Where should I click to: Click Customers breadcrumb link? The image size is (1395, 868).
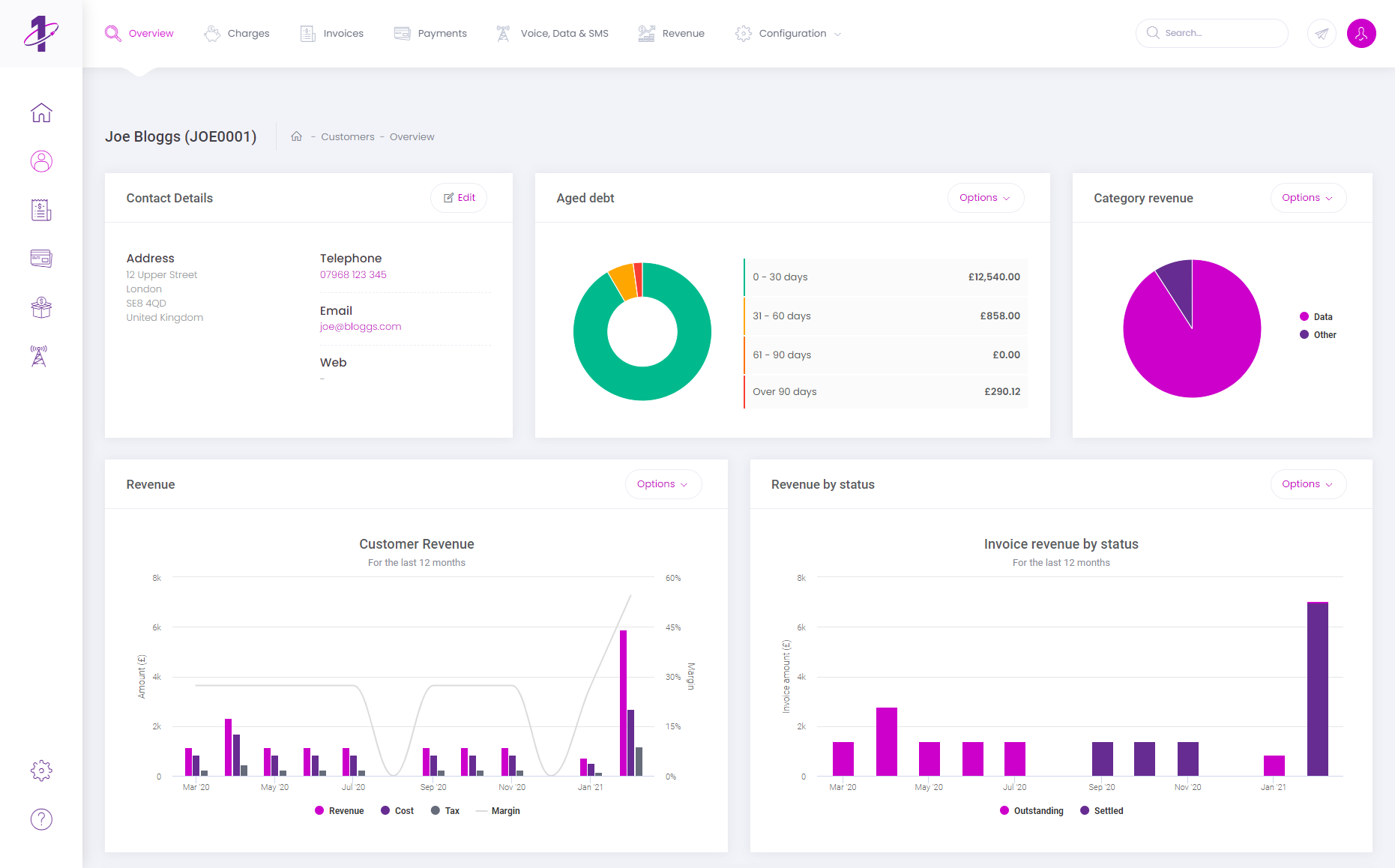[x=348, y=136]
